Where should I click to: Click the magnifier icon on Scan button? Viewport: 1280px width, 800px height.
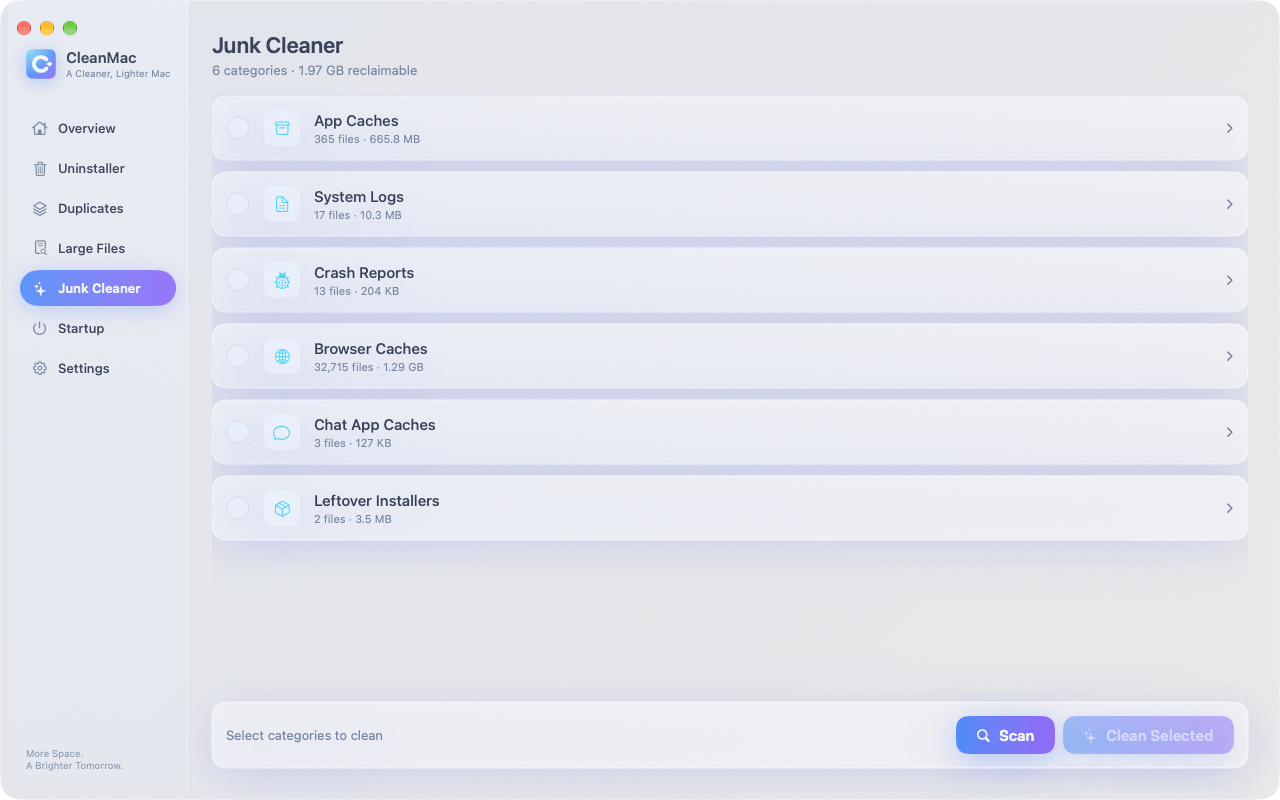[983, 735]
